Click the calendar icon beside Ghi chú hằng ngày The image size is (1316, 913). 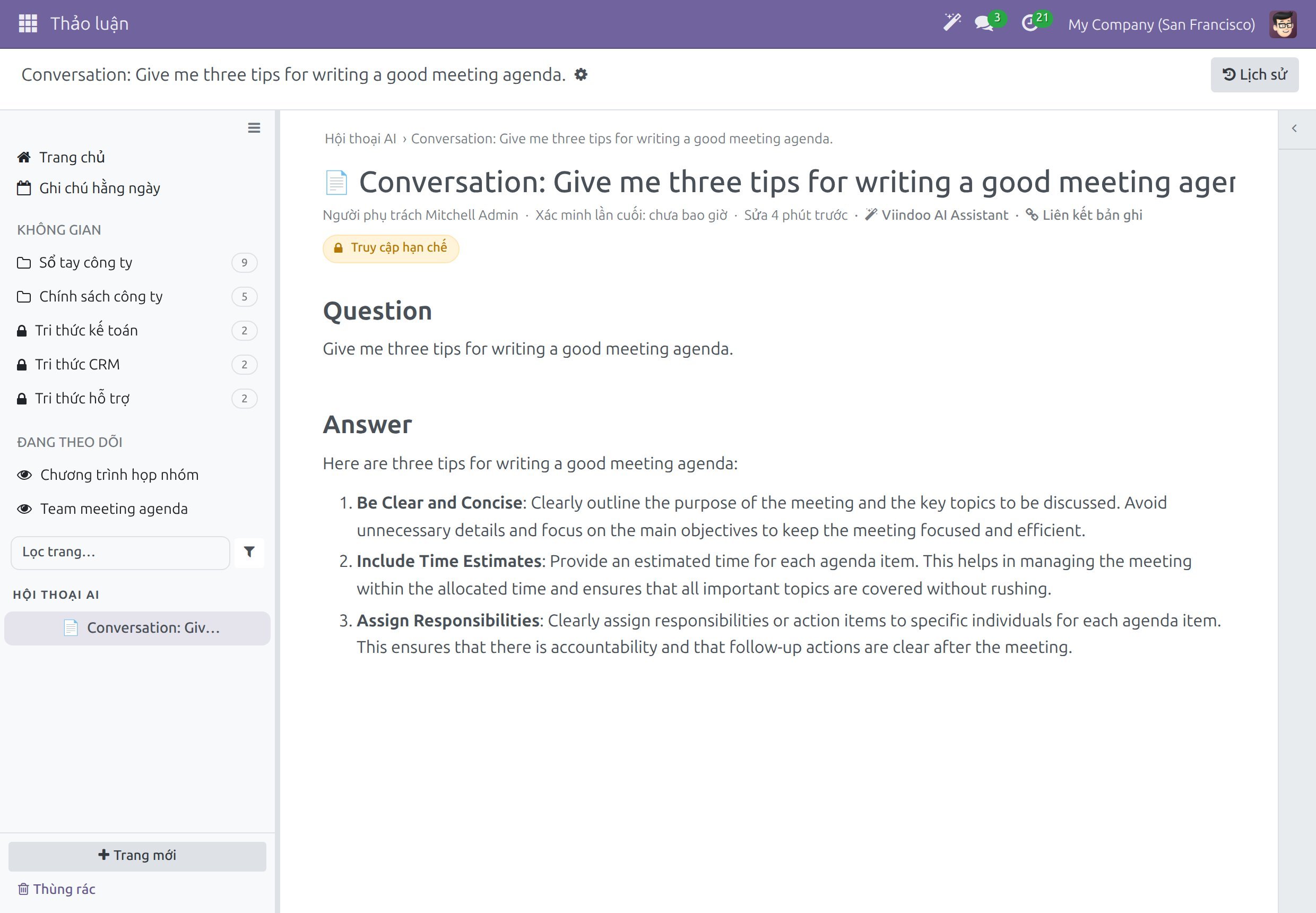click(x=23, y=188)
